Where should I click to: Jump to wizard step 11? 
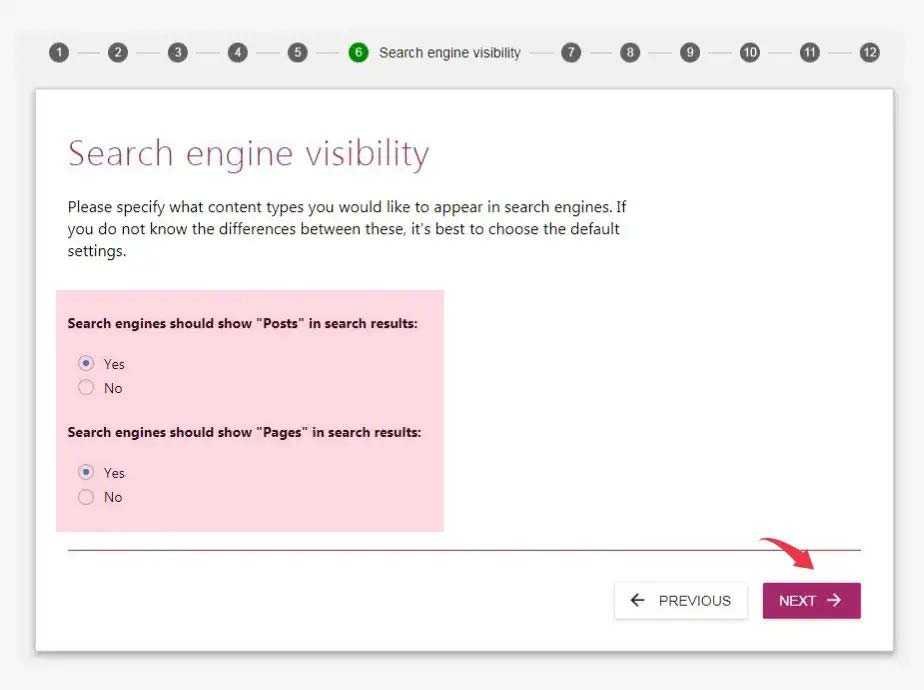pos(810,52)
